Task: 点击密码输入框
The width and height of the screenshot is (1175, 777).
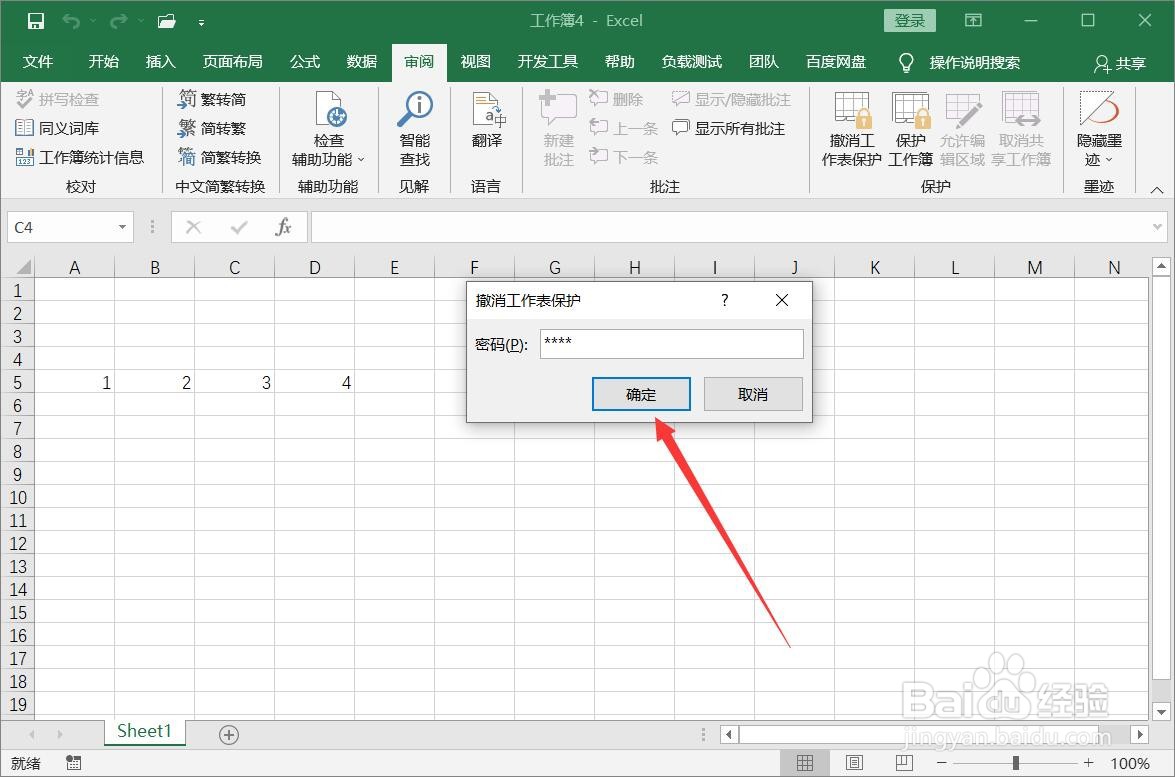Action: (x=671, y=343)
